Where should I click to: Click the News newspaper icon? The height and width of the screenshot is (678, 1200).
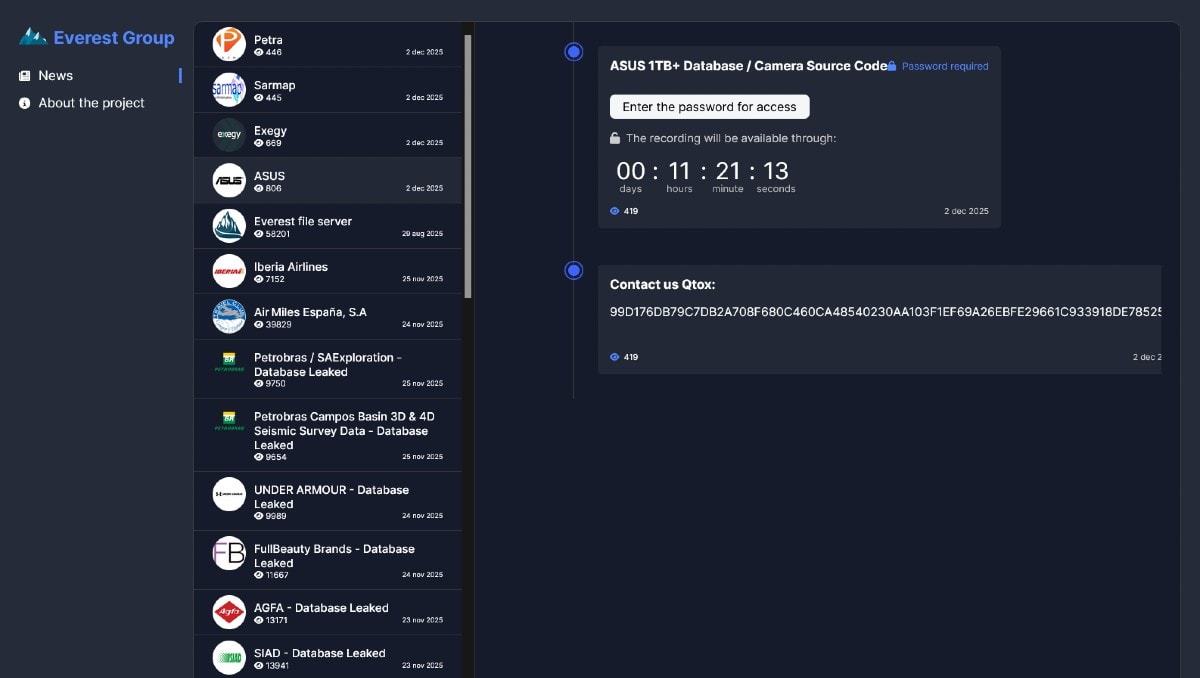pyautogui.click(x=25, y=76)
